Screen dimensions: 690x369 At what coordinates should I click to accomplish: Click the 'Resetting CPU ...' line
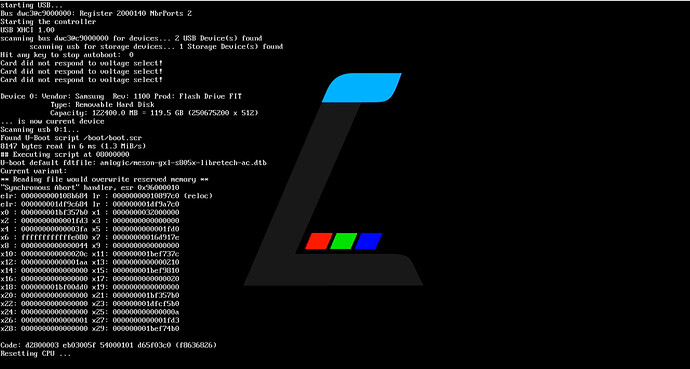[35, 354]
